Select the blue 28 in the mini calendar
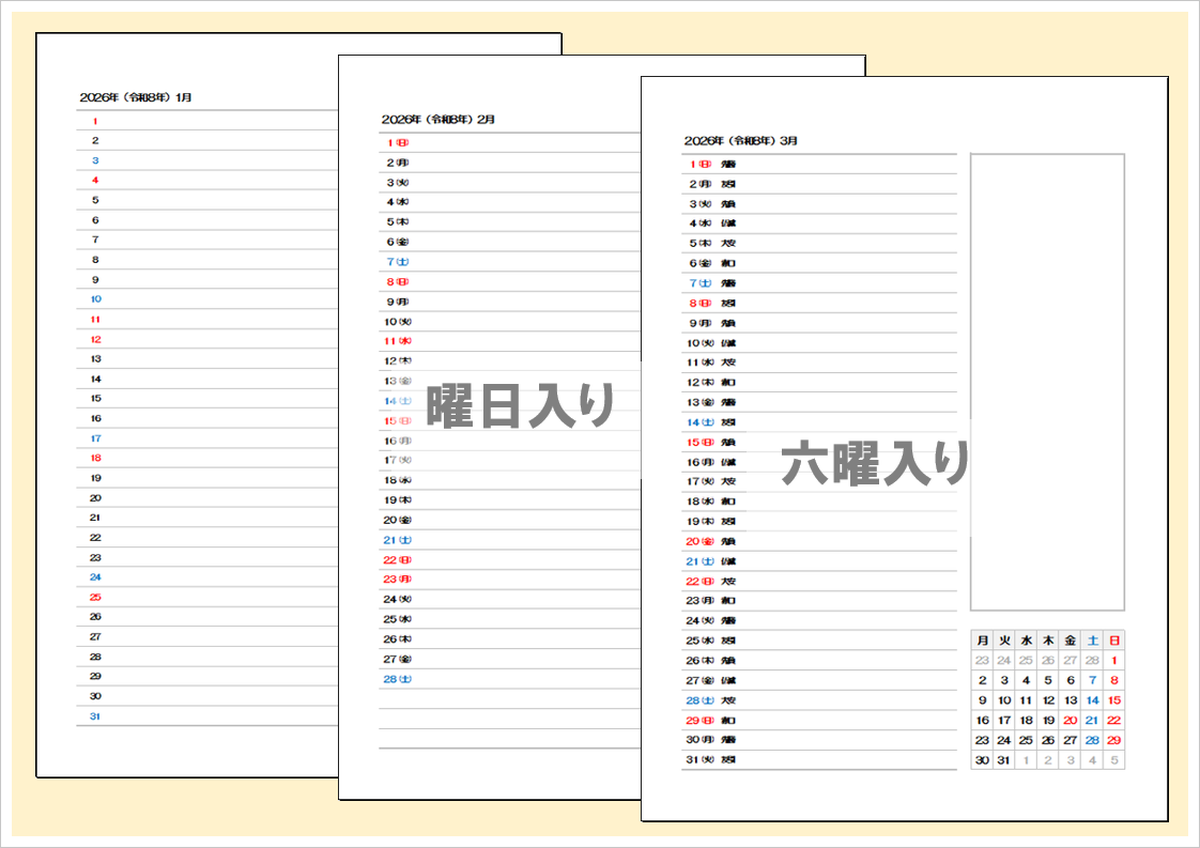This screenshot has height=848, width=1200. point(1091,740)
